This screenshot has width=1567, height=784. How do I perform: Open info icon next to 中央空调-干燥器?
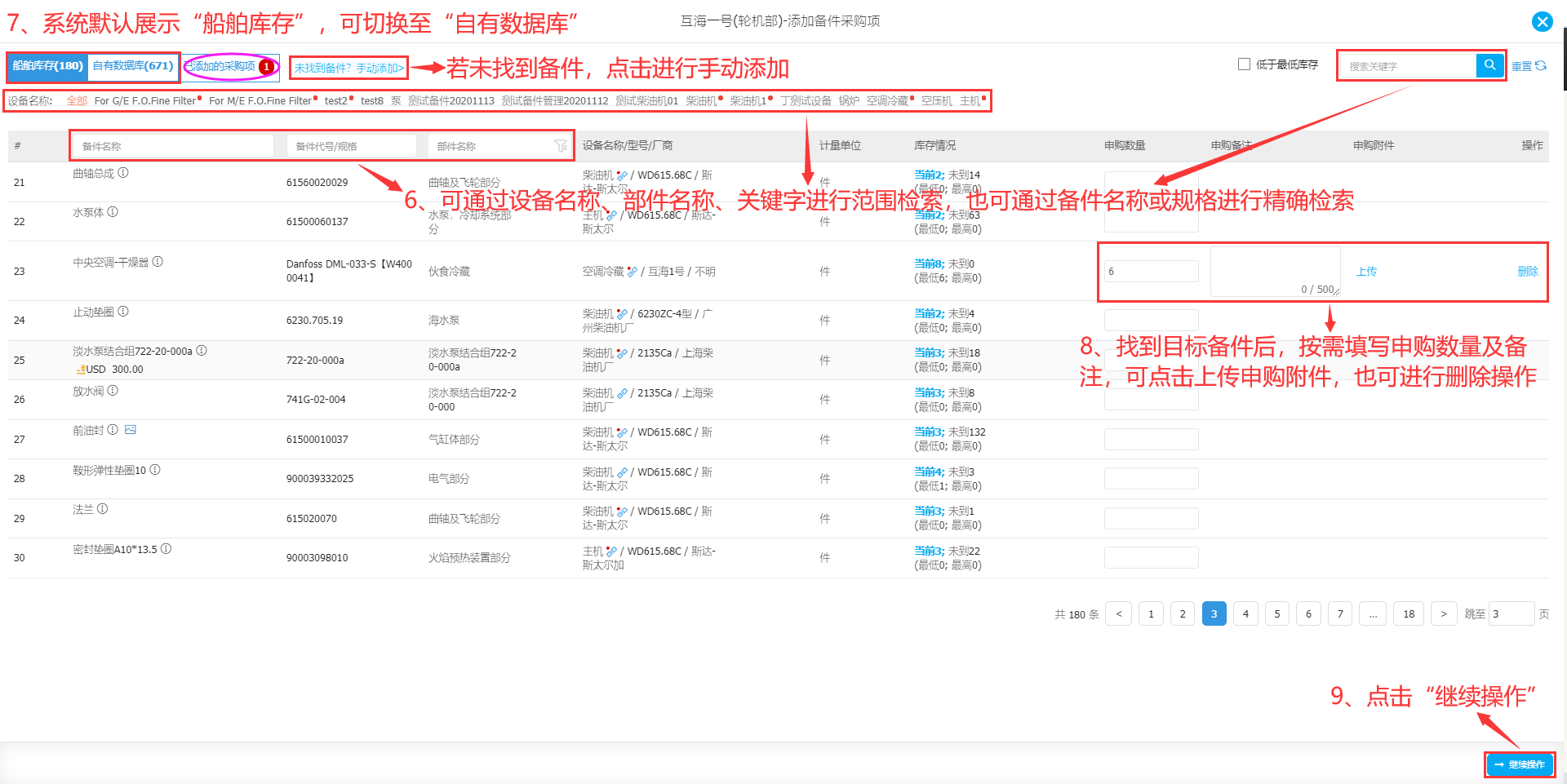pyautogui.click(x=158, y=262)
